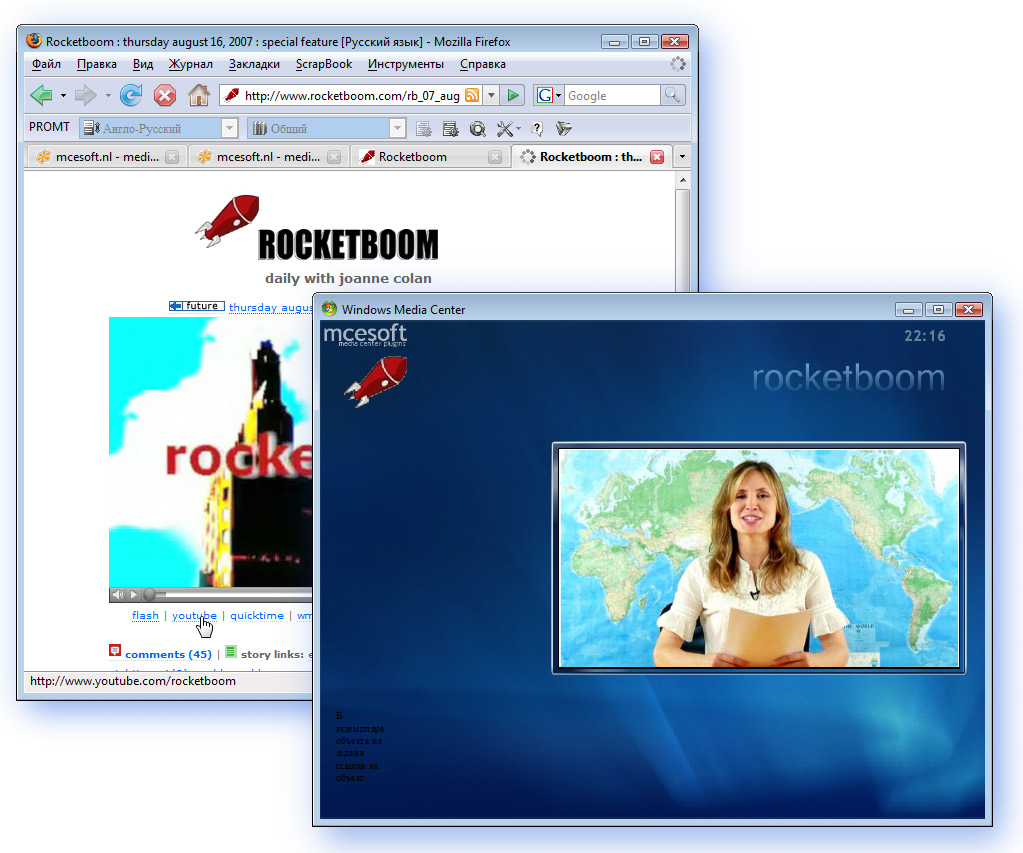This screenshot has width=1023, height=853.
Task: Click status bar text 'http://www.youtube.com/rocketboom'
Action: [x=133, y=681]
